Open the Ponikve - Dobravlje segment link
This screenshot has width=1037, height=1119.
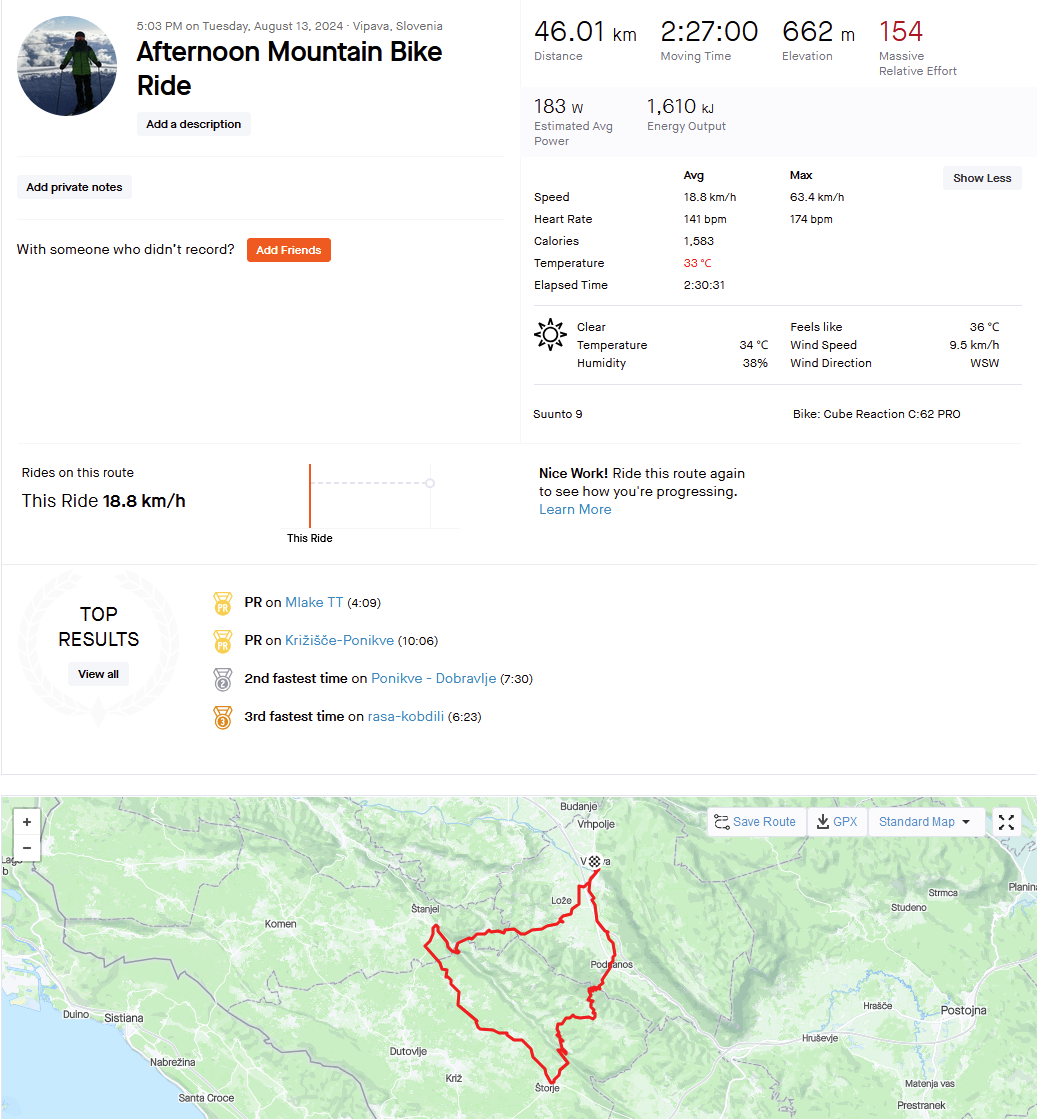[x=433, y=679]
